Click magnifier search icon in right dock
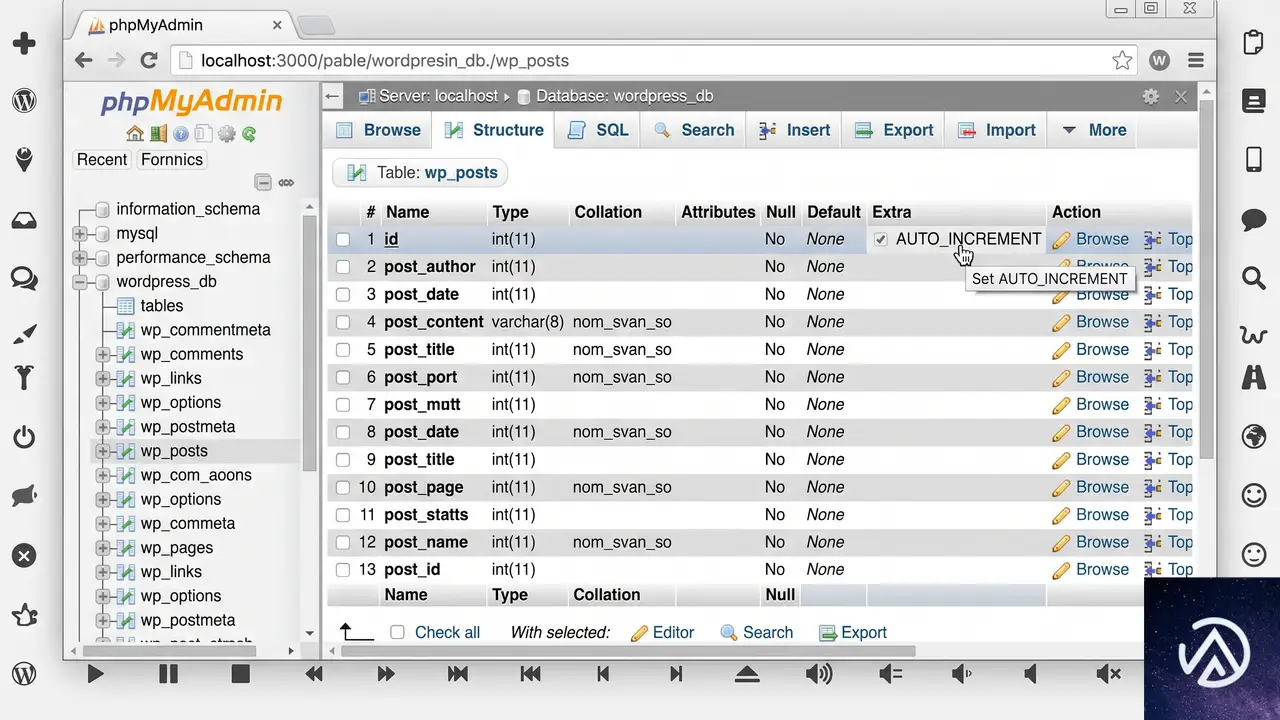The image size is (1280, 720). pos(1253,278)
